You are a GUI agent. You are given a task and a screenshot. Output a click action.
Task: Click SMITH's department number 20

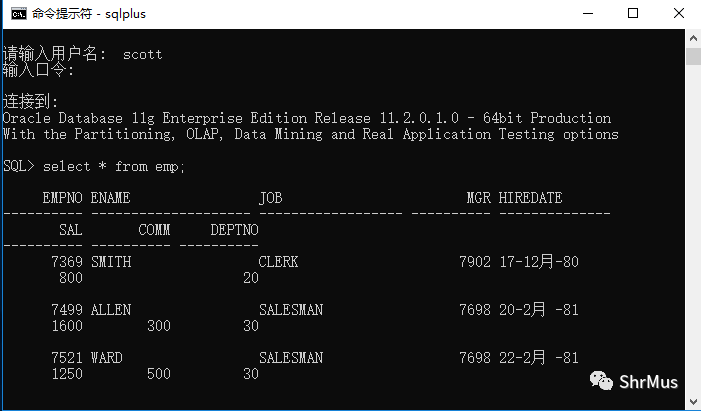point(251,278)
